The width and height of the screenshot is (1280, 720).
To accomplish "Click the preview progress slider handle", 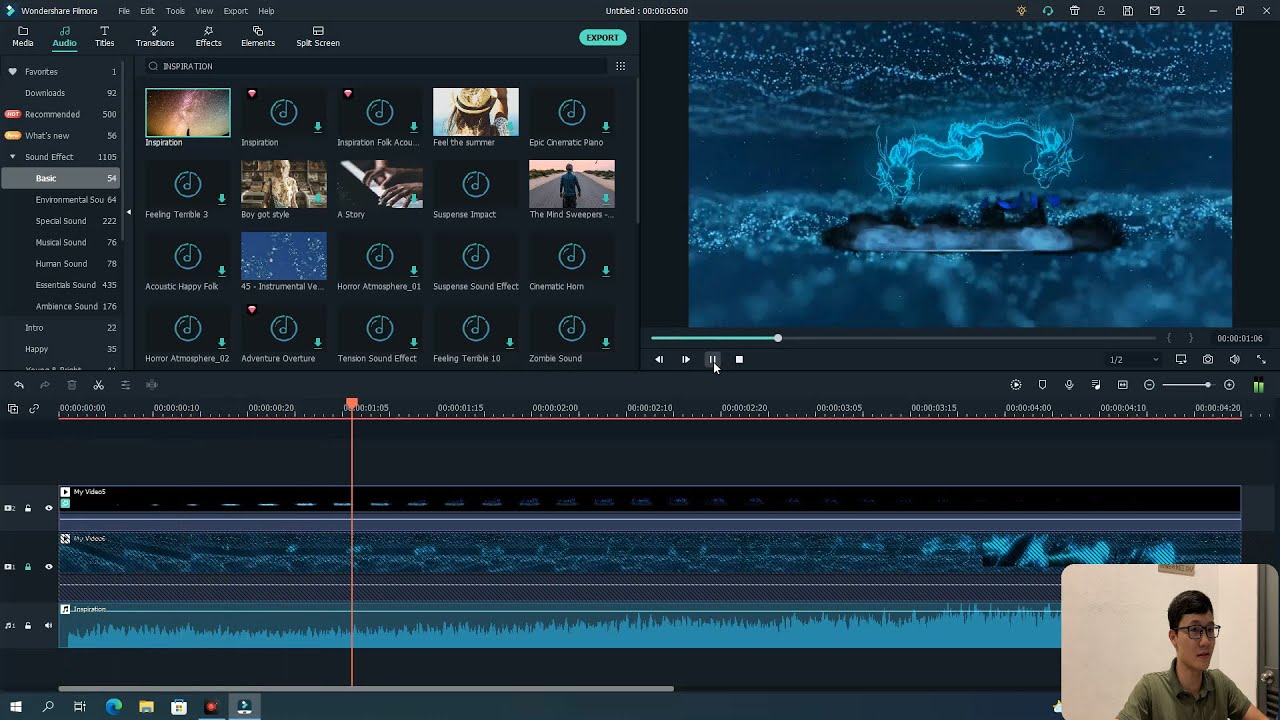I will 778,338.
